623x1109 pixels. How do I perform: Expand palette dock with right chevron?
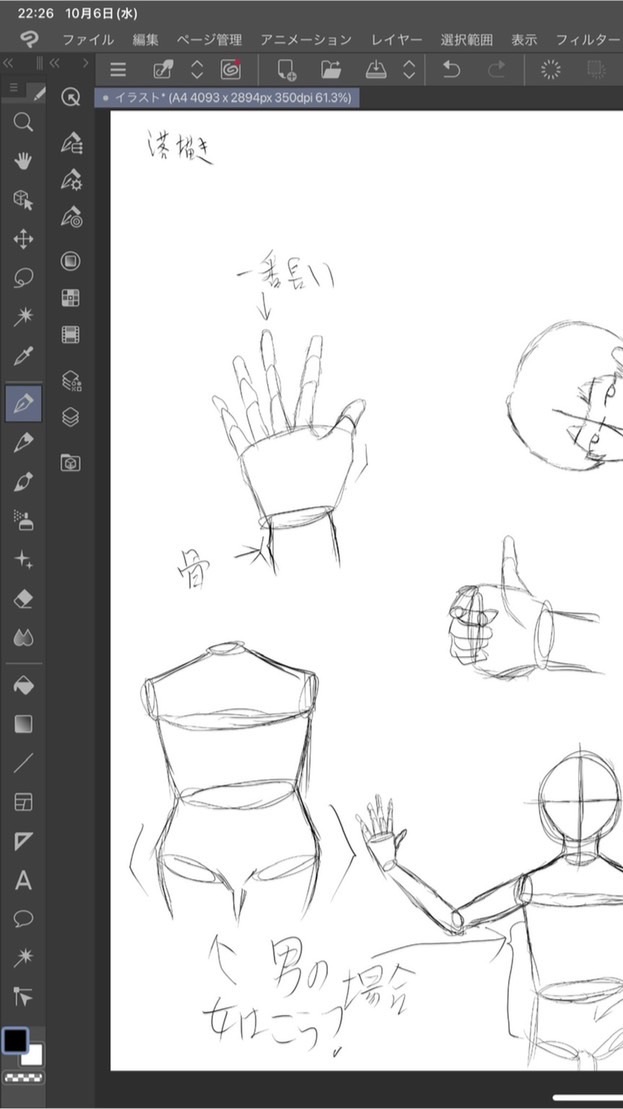tap(86, 63)
